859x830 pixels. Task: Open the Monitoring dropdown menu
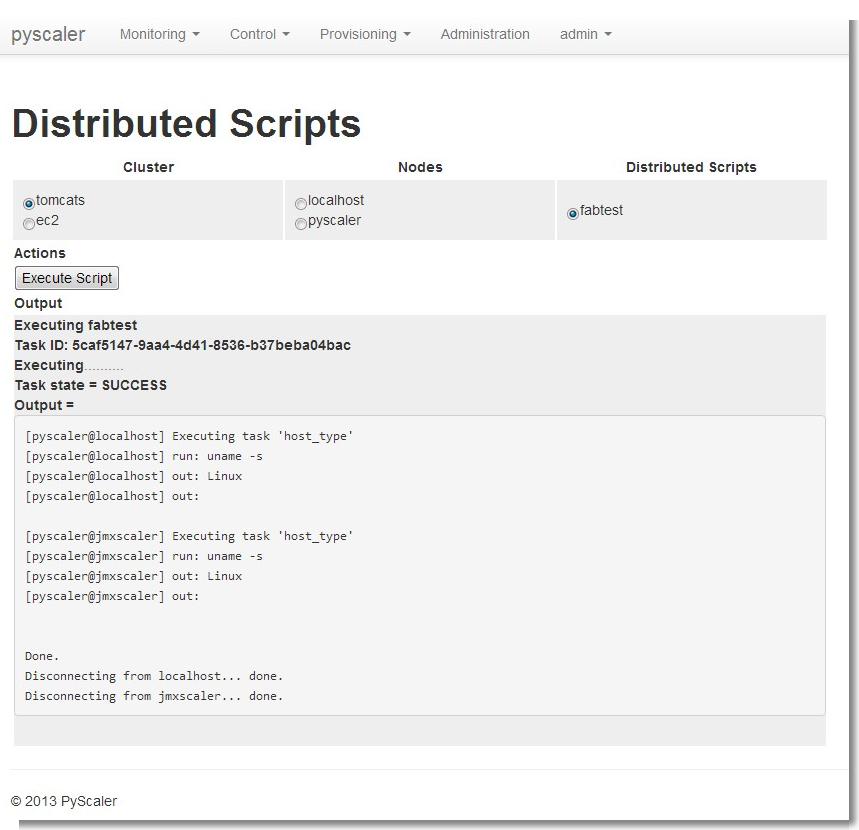159,34
